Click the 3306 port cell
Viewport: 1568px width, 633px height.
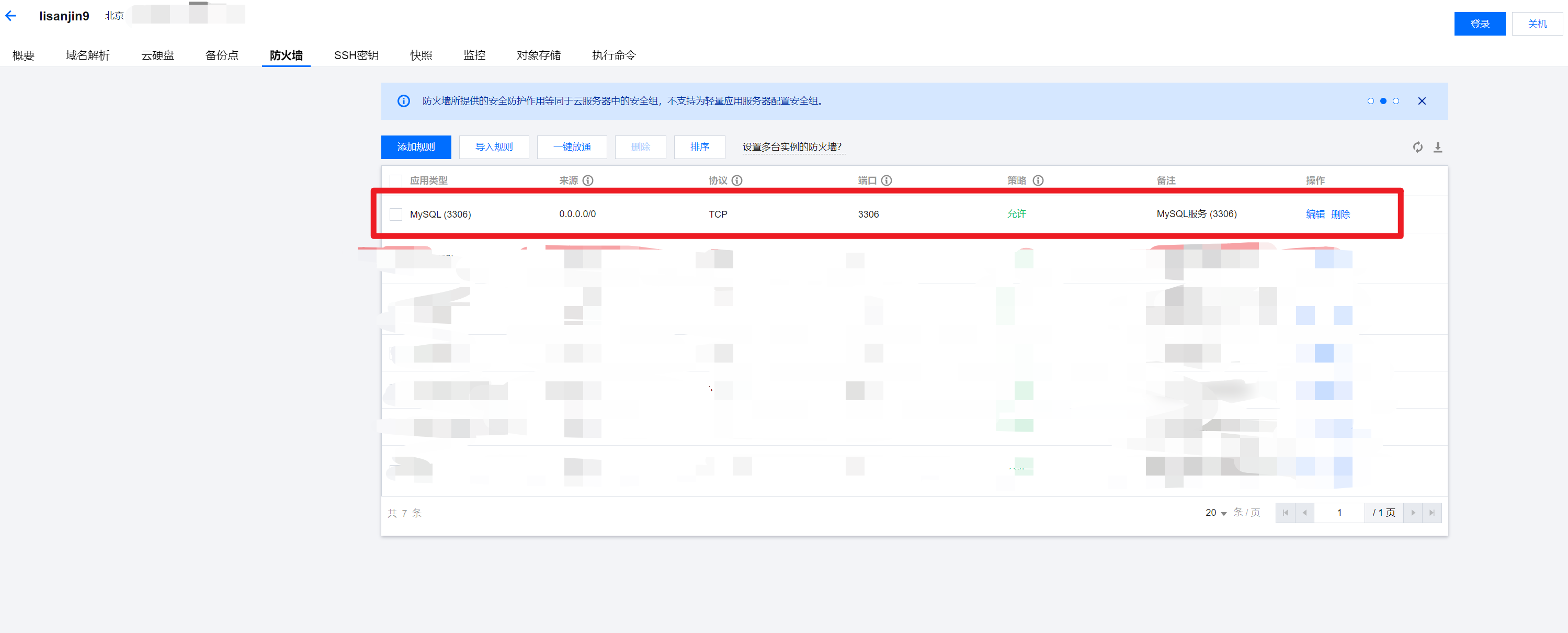pos(868,214)
